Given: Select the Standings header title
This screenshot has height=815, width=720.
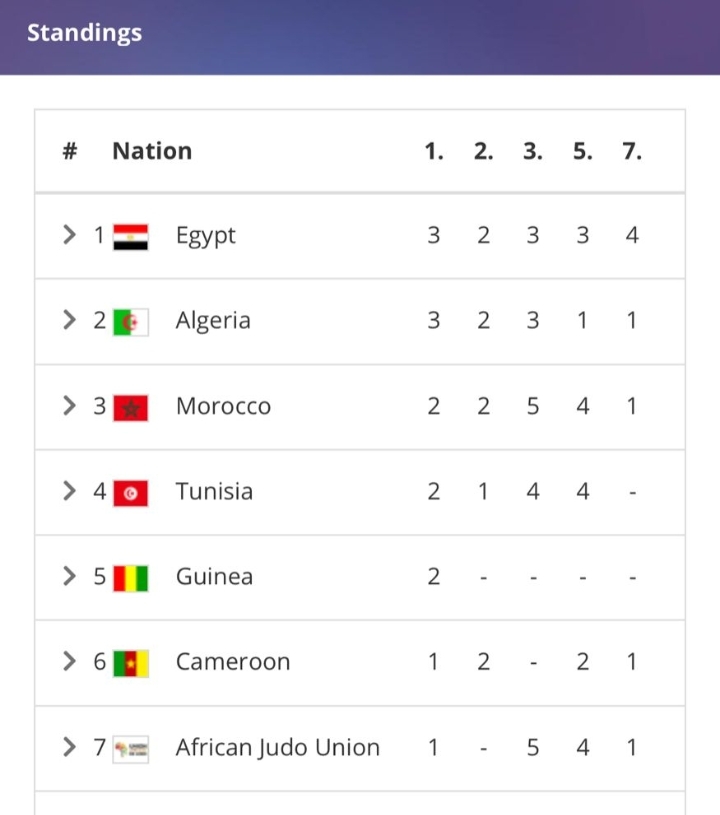Looking at the screenshot, I should click(x=85, y=33).
